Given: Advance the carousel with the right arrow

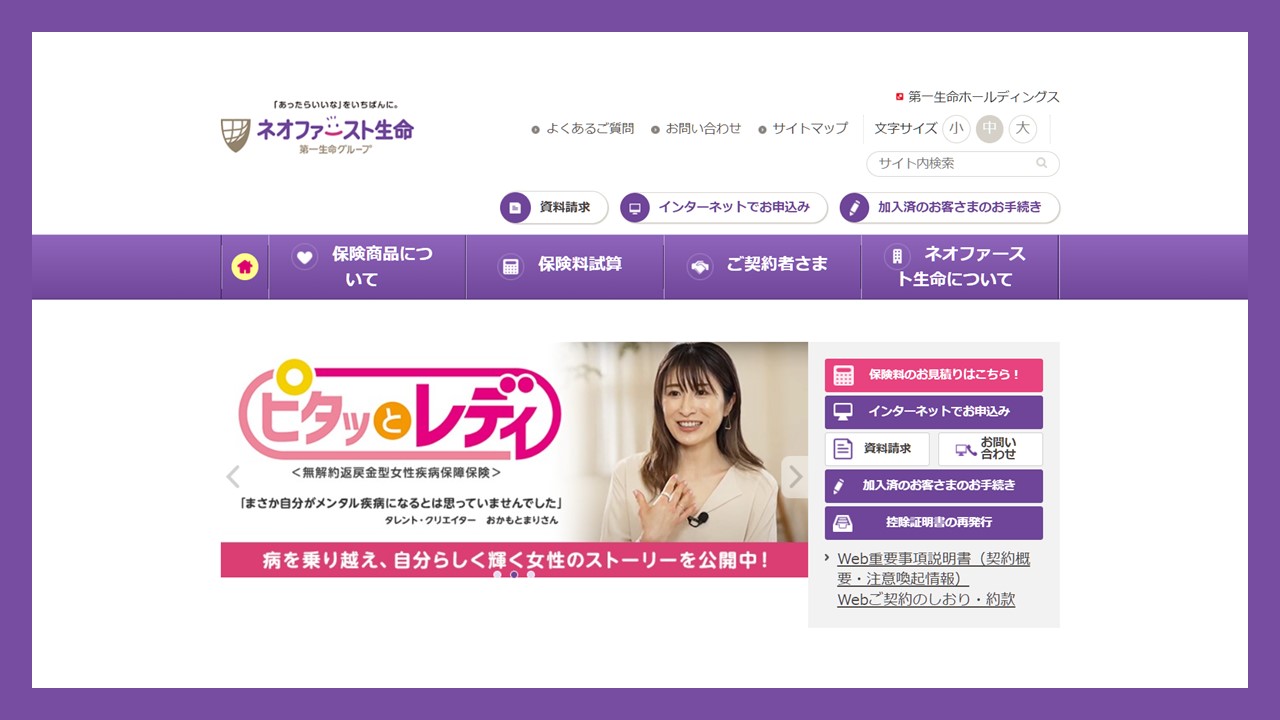Looking at the screenshot, I should click(795, 477).
